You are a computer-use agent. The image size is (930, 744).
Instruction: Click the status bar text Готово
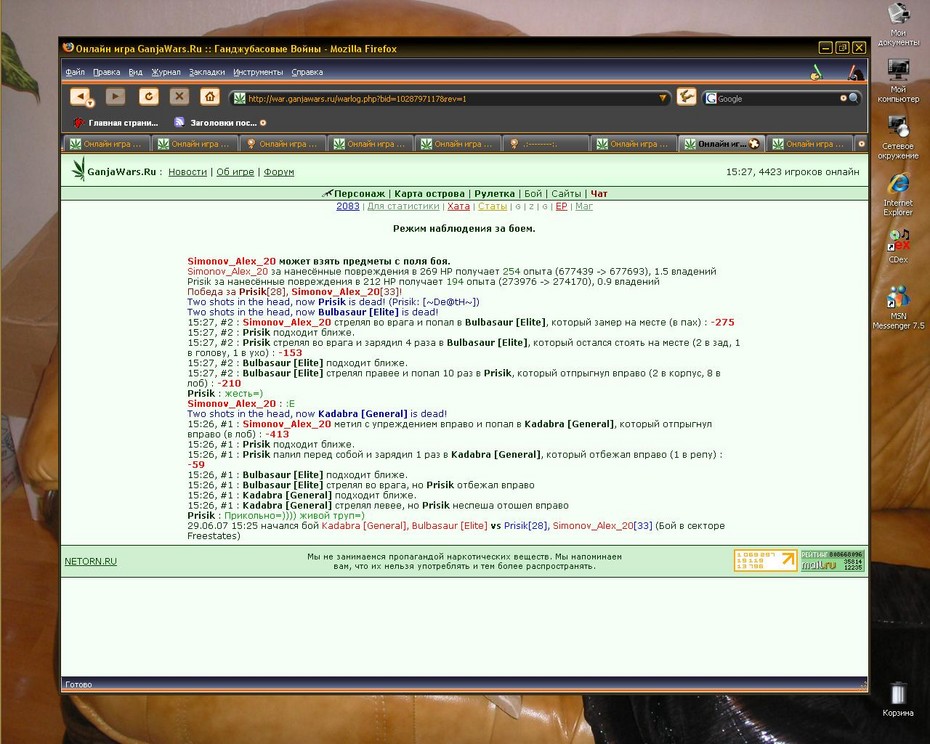[78, 684]
